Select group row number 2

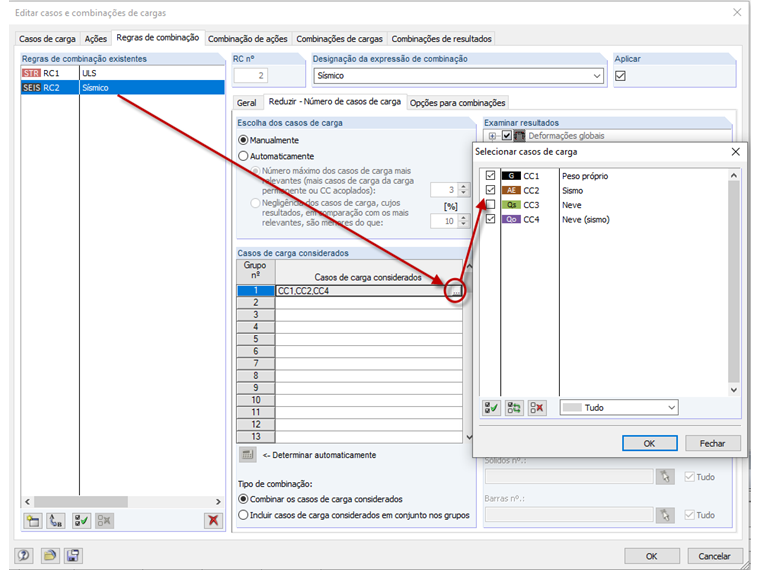click(x=255, y=302)
